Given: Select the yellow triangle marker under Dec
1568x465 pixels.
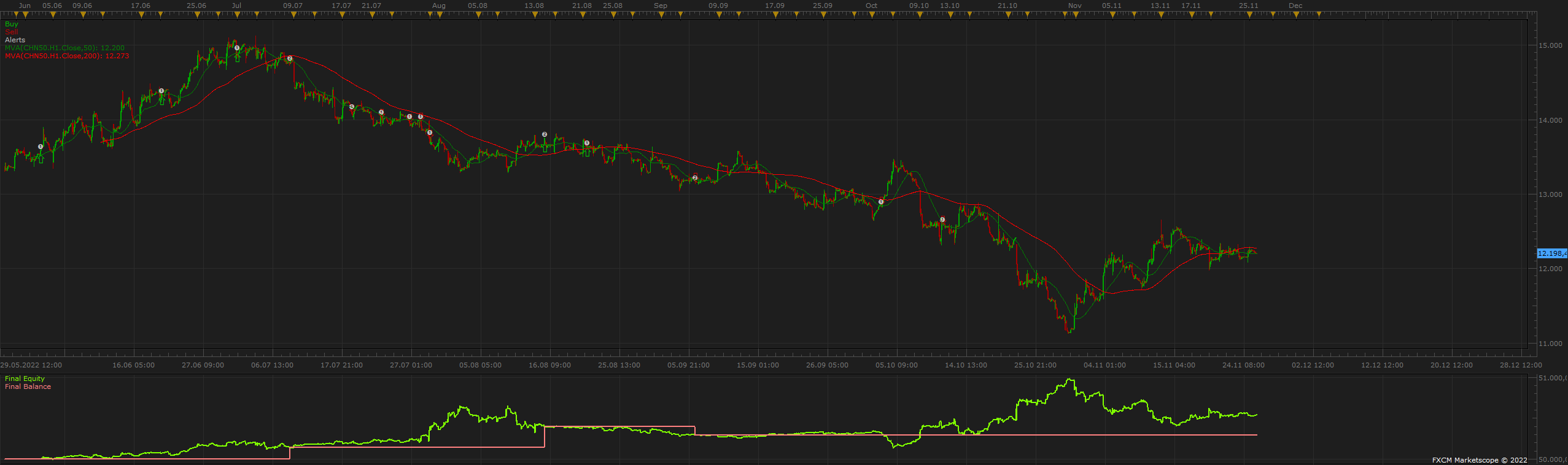Looking at the screenshot, I should [1295, 15].
